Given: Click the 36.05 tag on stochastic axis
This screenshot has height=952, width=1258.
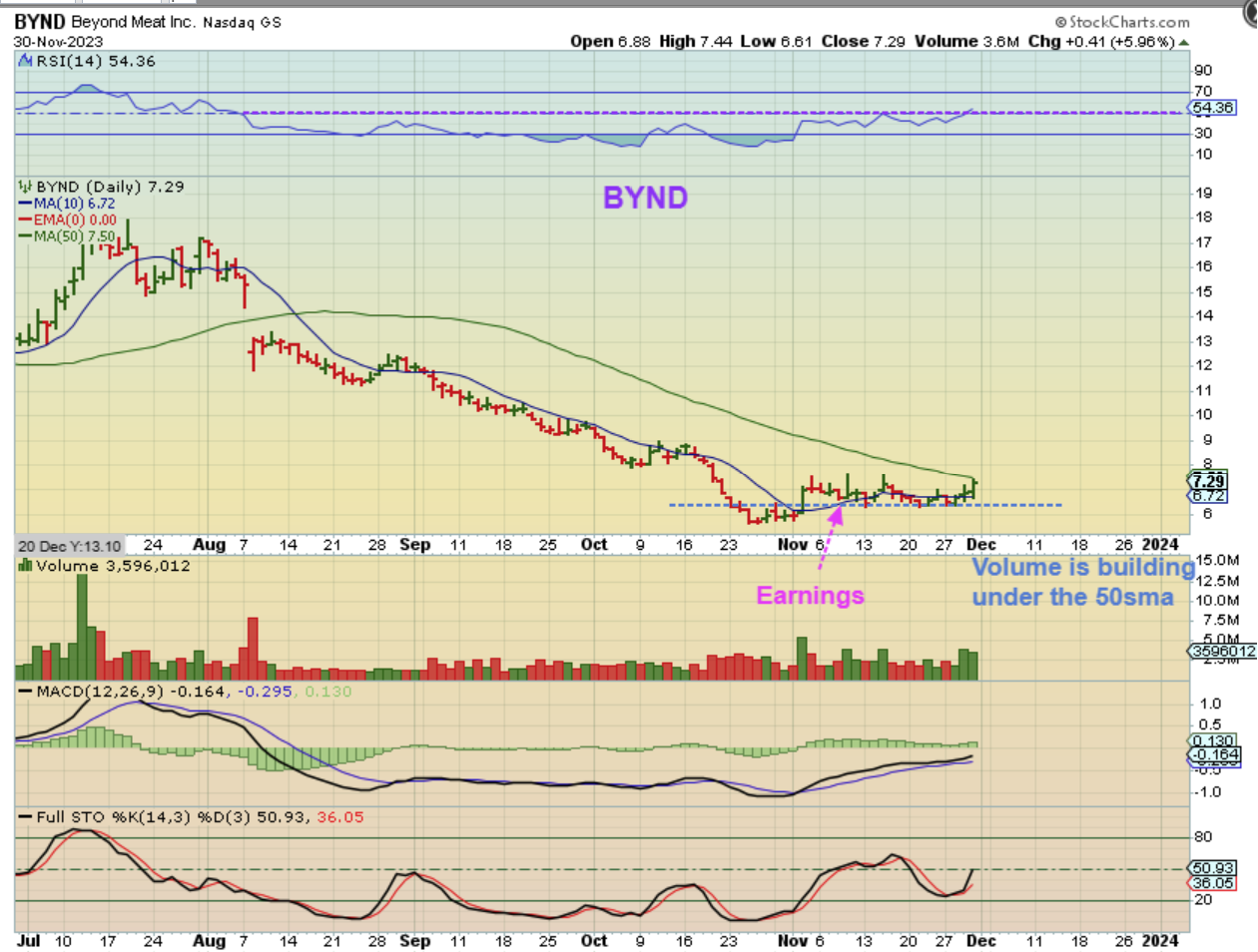Looking at the screenshot, I should [1213, 883].
